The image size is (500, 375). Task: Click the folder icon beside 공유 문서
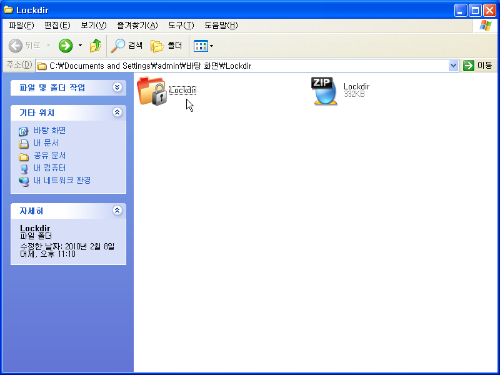pyautogui.click(x=24, y=156)
